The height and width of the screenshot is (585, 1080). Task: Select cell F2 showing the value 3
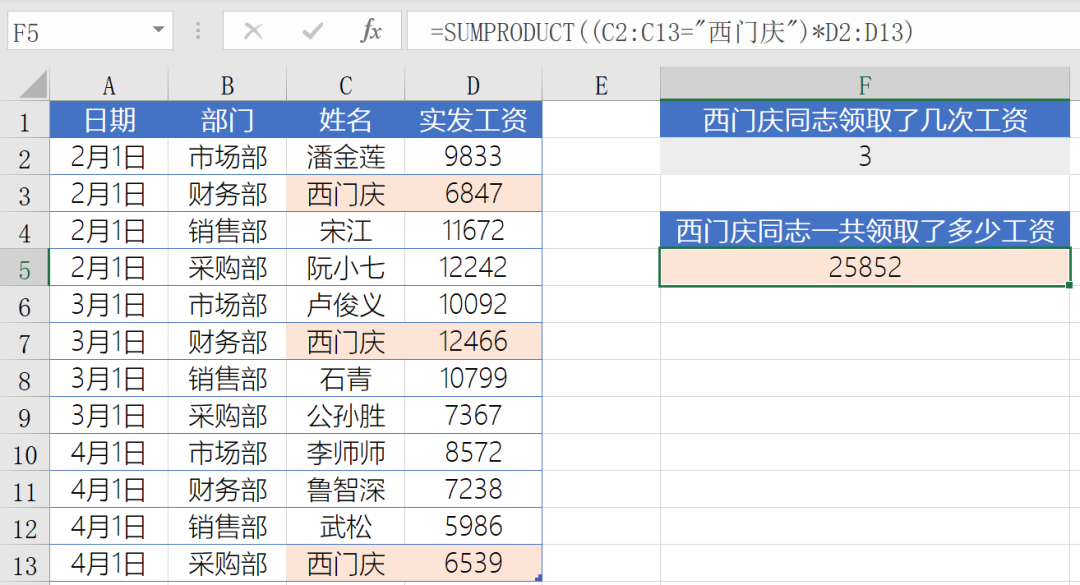pyautogui.click(x=864, y=156)
